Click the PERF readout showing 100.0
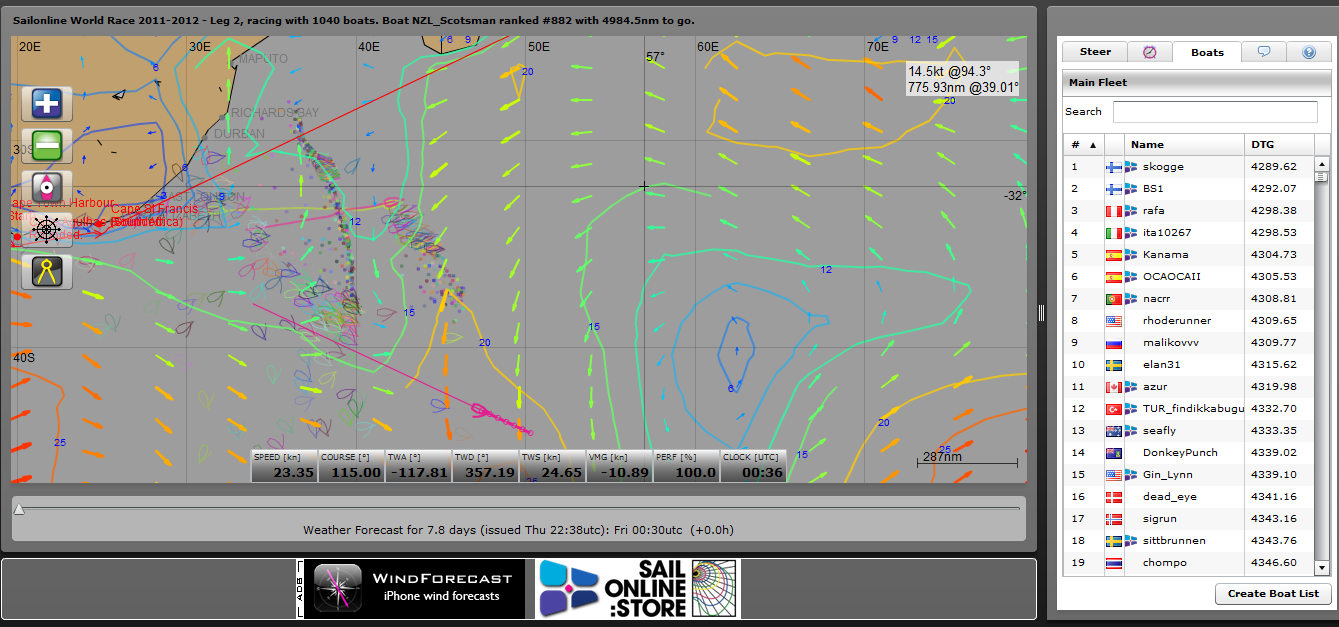Viewport: 1339px width, 627px height. click(686, 466)
